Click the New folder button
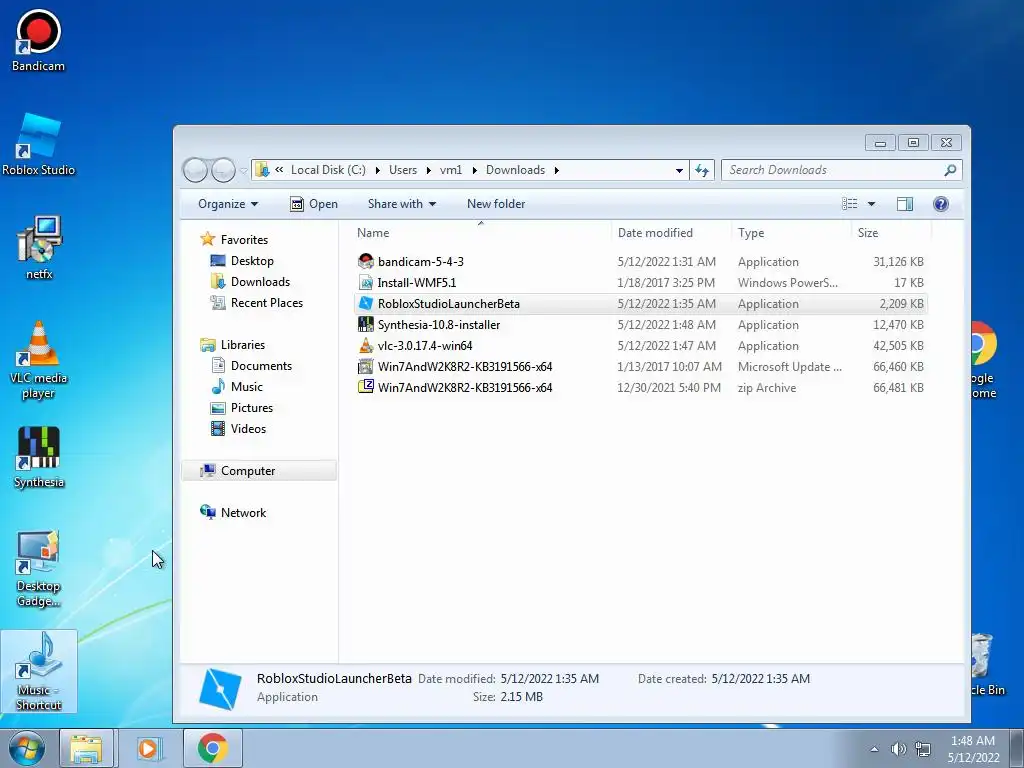 (496, 204)
